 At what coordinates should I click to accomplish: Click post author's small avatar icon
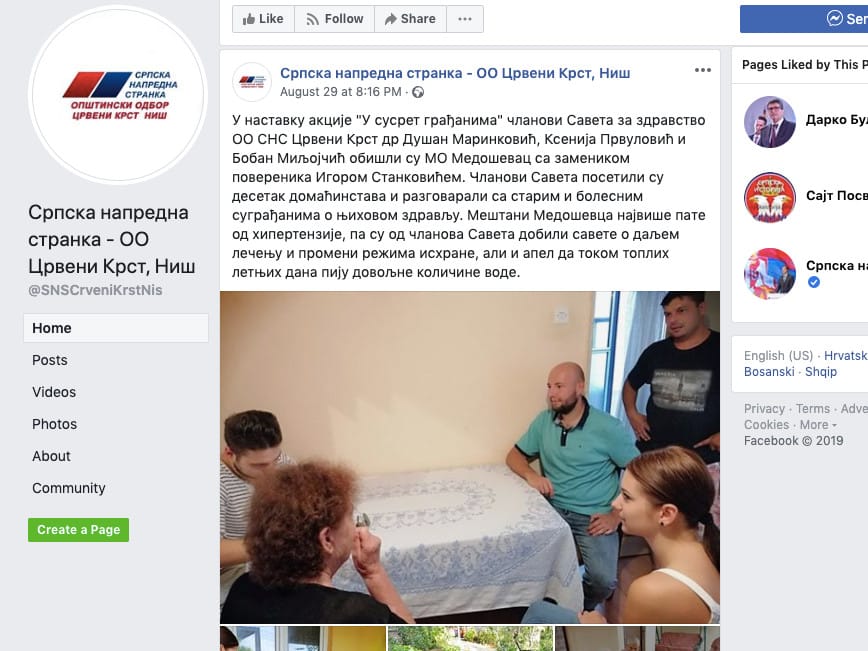pos(252,82)
